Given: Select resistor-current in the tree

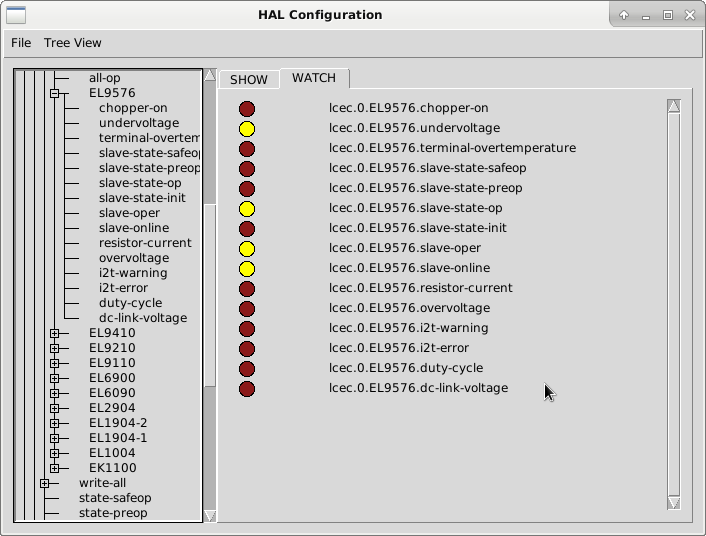Looking at the screenshot, I should point(145,243).
